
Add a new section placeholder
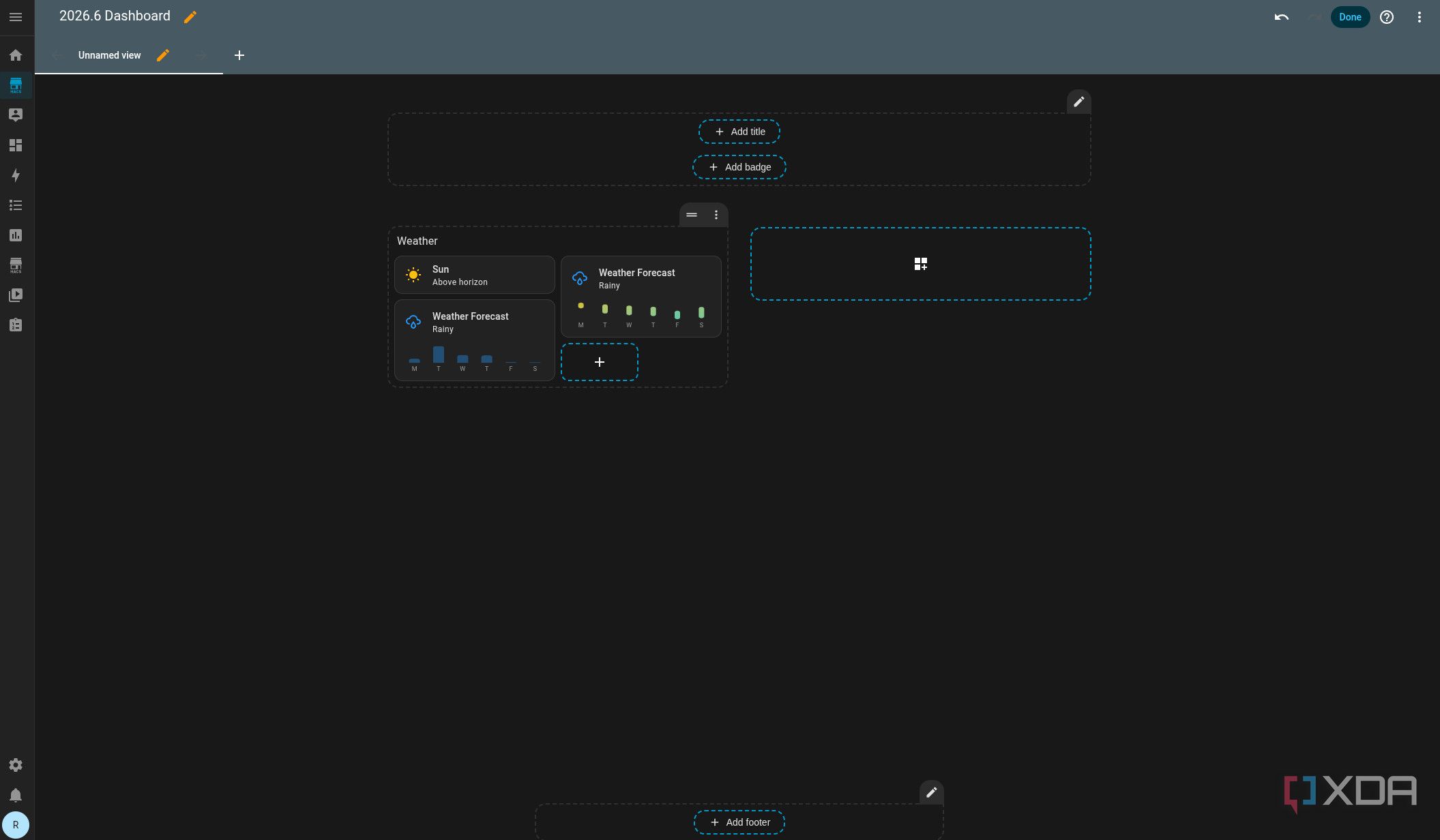click(x=921, y=264)
